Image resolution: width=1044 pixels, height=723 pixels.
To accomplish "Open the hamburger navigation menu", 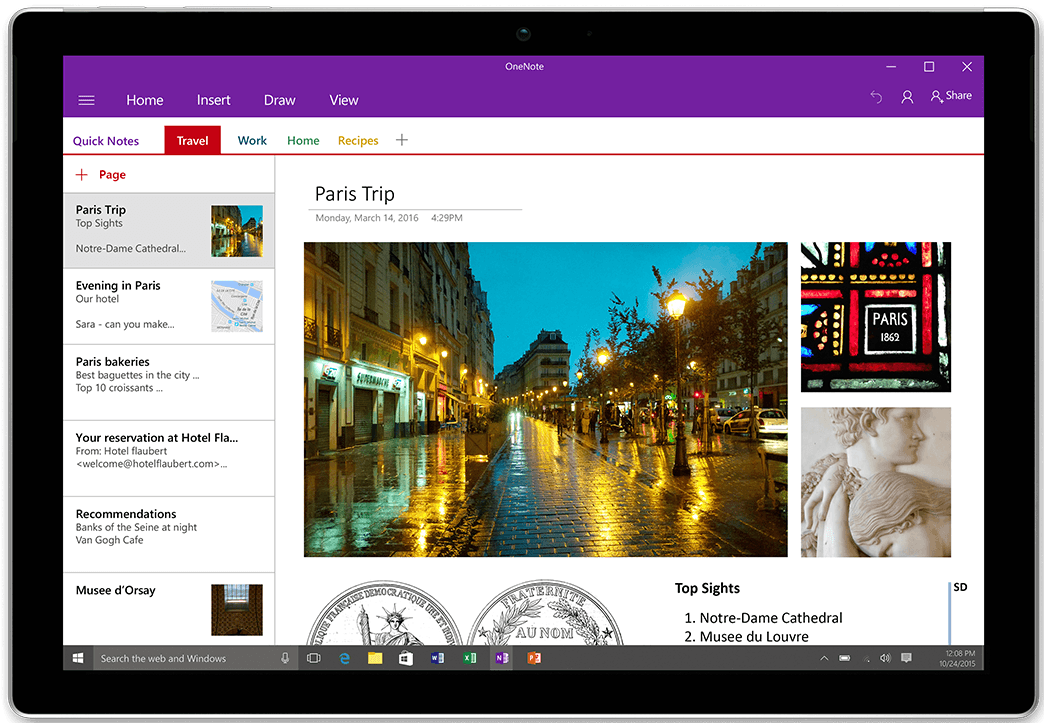I will 86,100.
